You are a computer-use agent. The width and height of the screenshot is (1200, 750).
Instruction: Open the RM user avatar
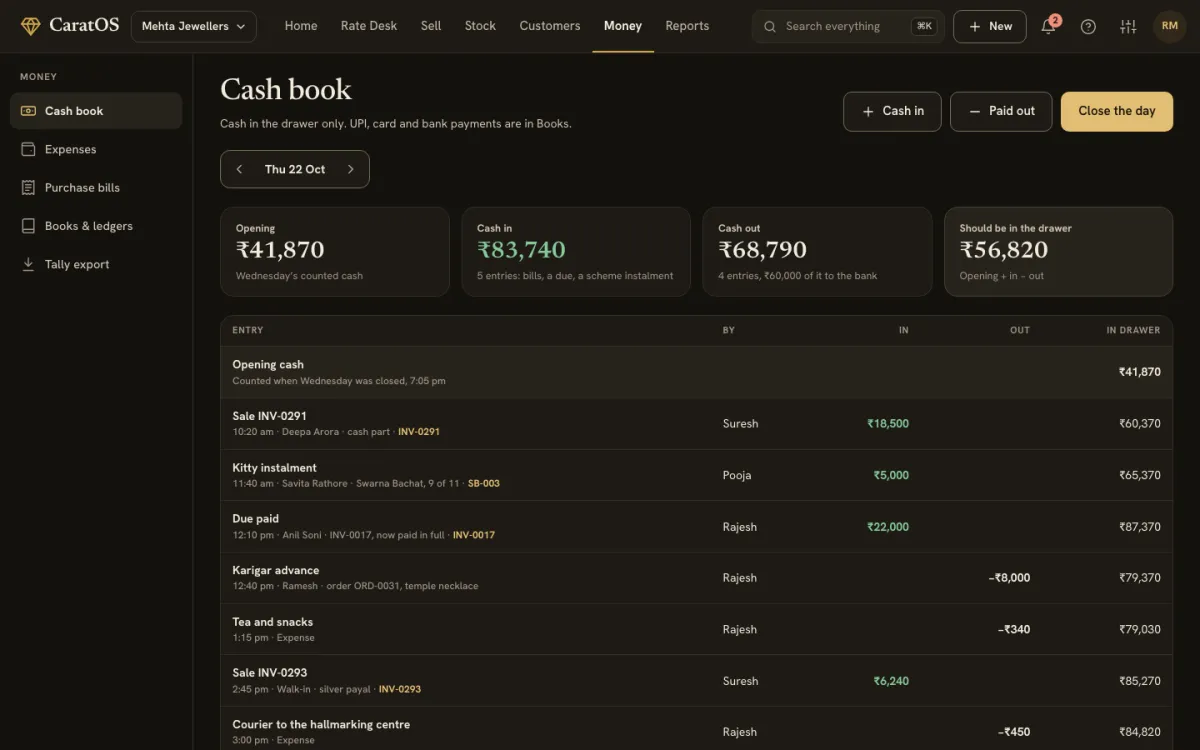click(x=1170, y=26)
